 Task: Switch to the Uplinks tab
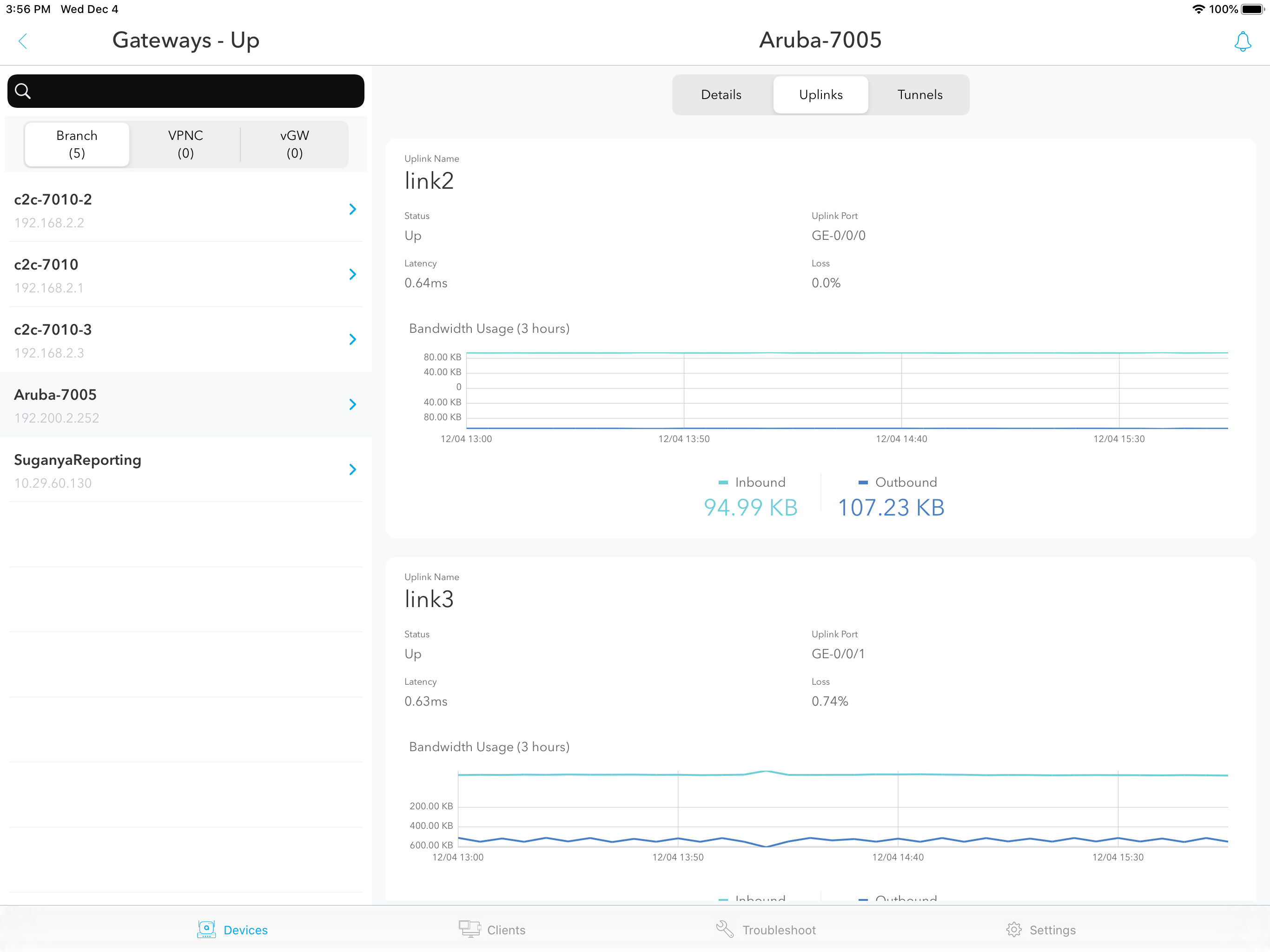click(x=820, y=95)
